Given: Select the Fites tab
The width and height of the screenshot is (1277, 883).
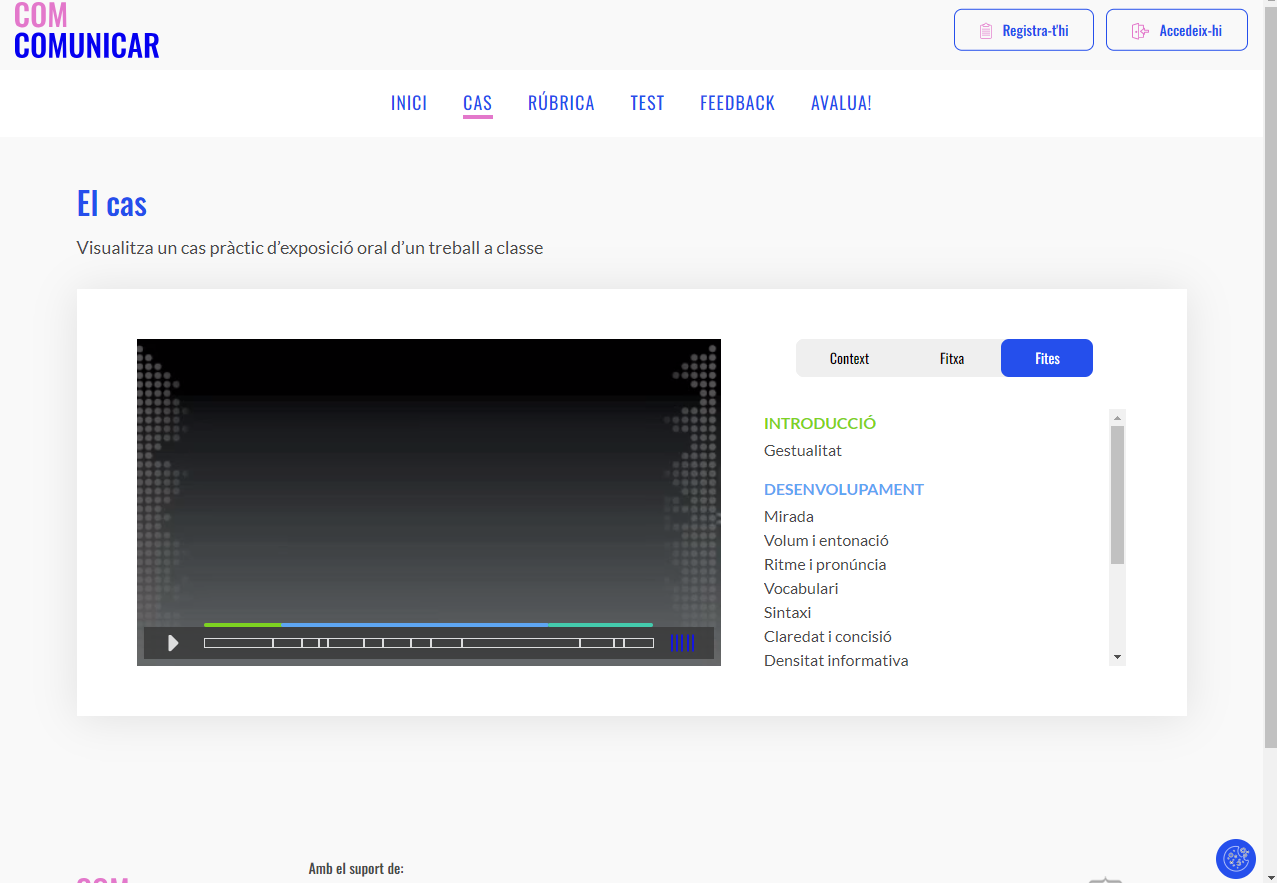Looking at the screenshot, I should pos(1047,358).
